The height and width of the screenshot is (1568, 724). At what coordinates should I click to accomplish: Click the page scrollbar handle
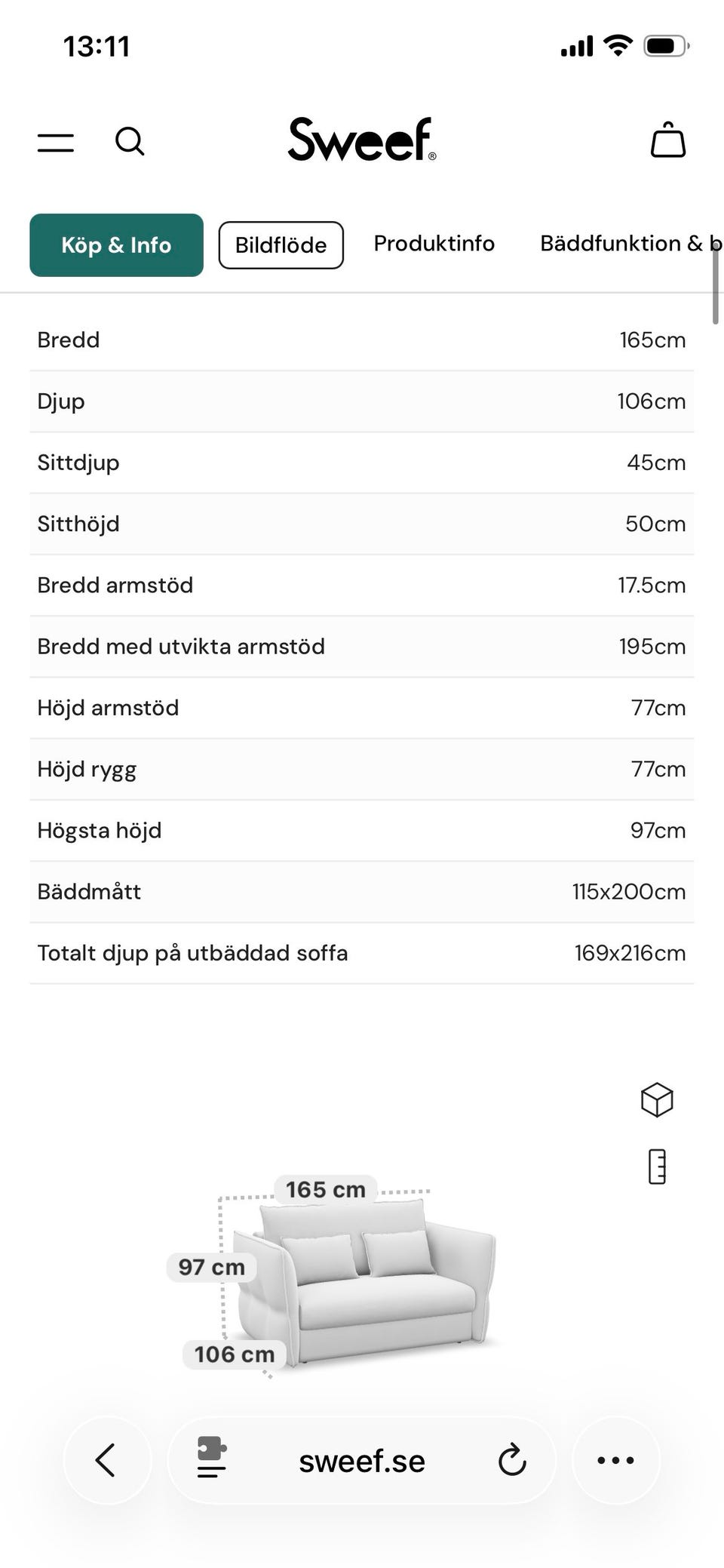click(x=715, y=283)
